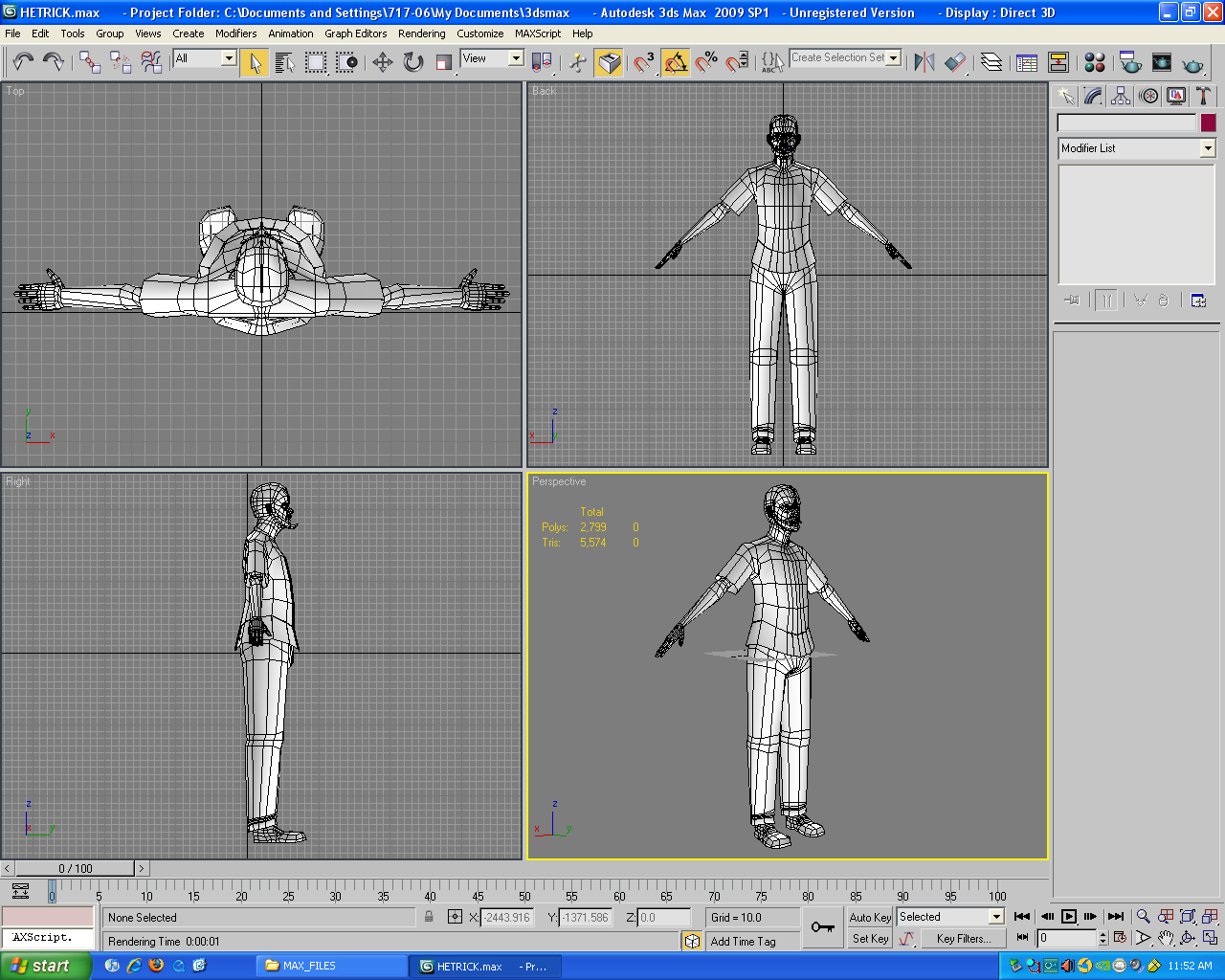Switch to the Motion command panel tab
1225x980 pixels.
point(1148,96)
